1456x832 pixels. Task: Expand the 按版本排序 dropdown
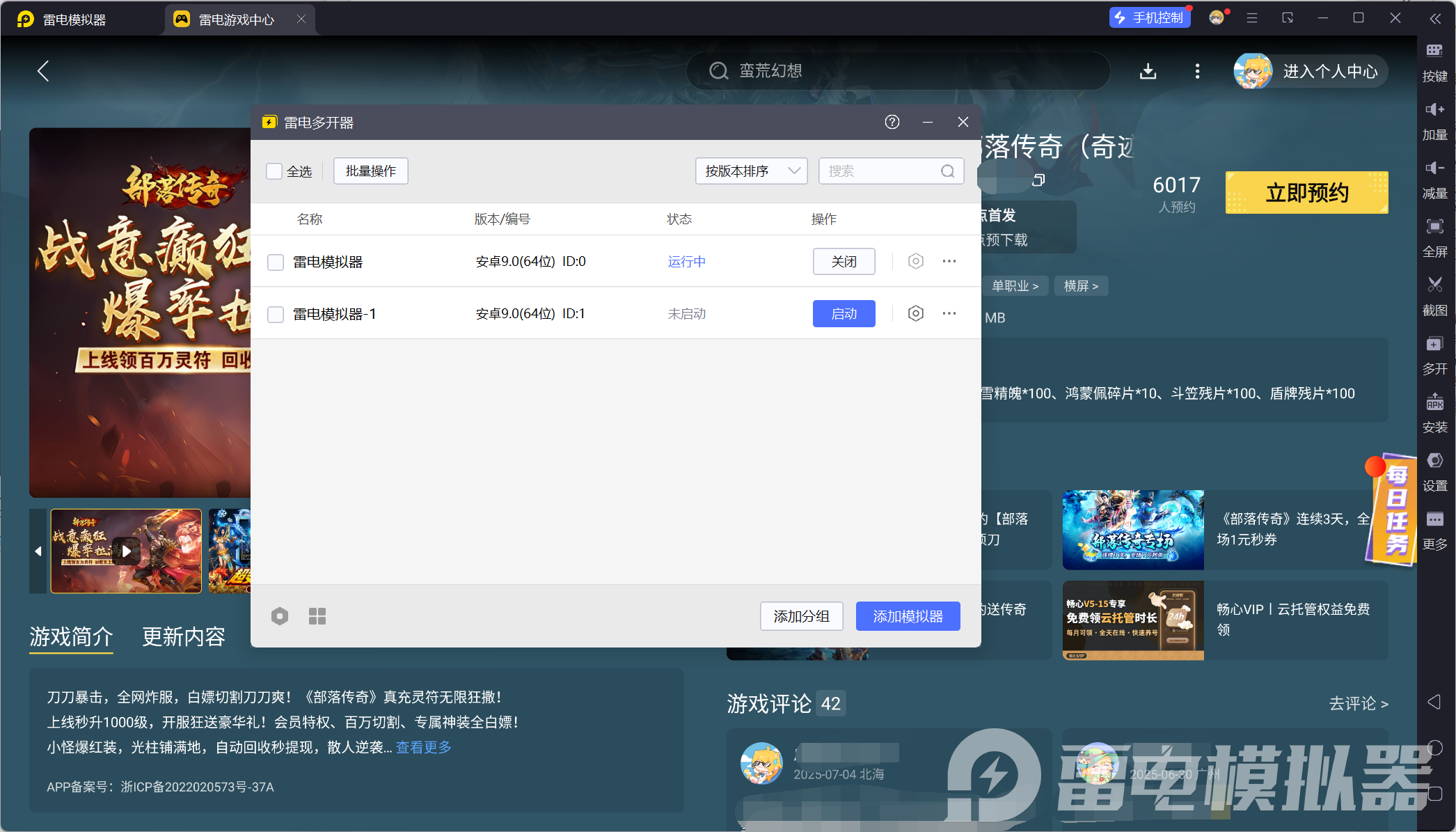(751, 171)
